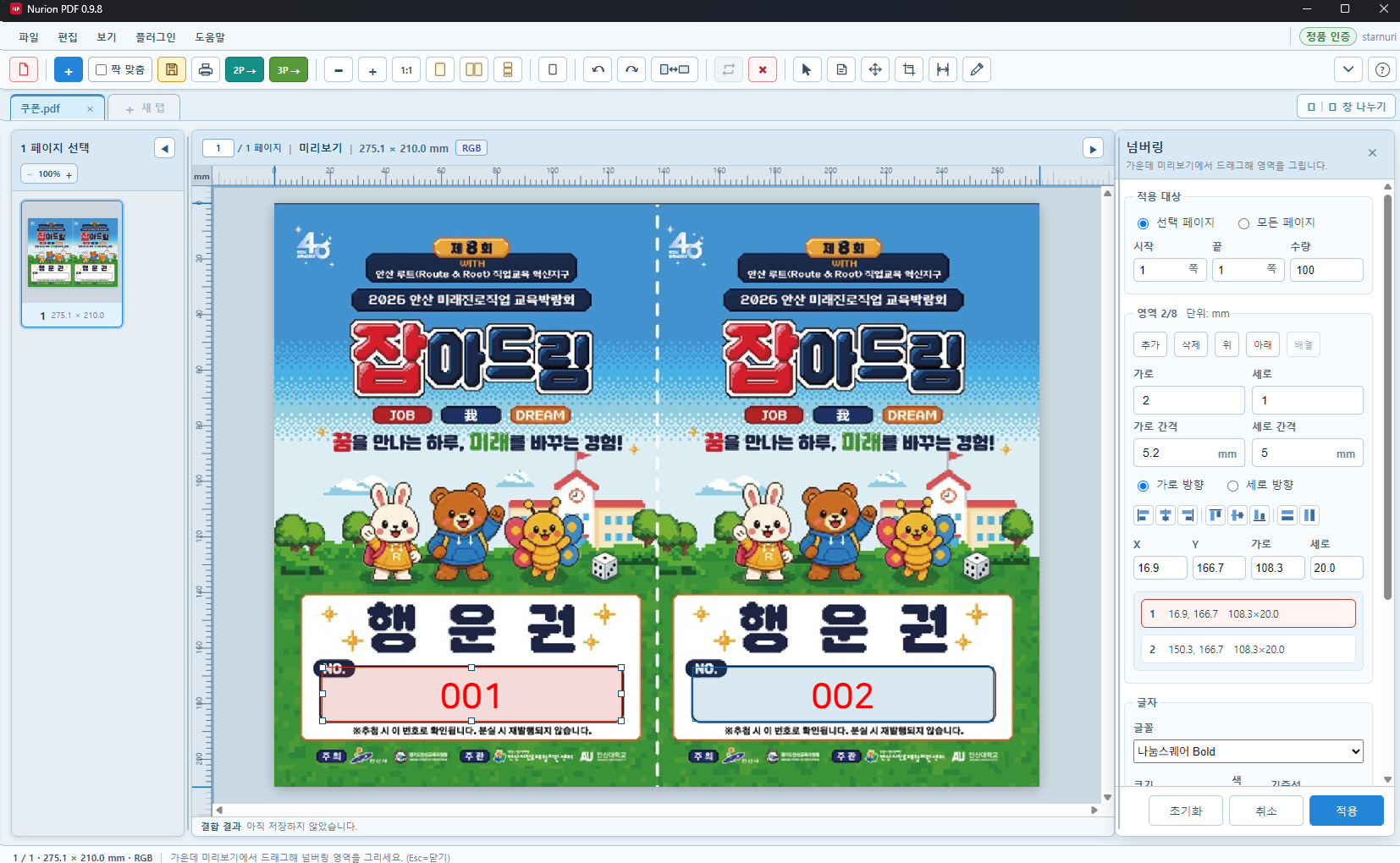The width and height of the screenshot is (1400, 863).
Task: Click the align bottom edges icon
Action: point(1259,515)
